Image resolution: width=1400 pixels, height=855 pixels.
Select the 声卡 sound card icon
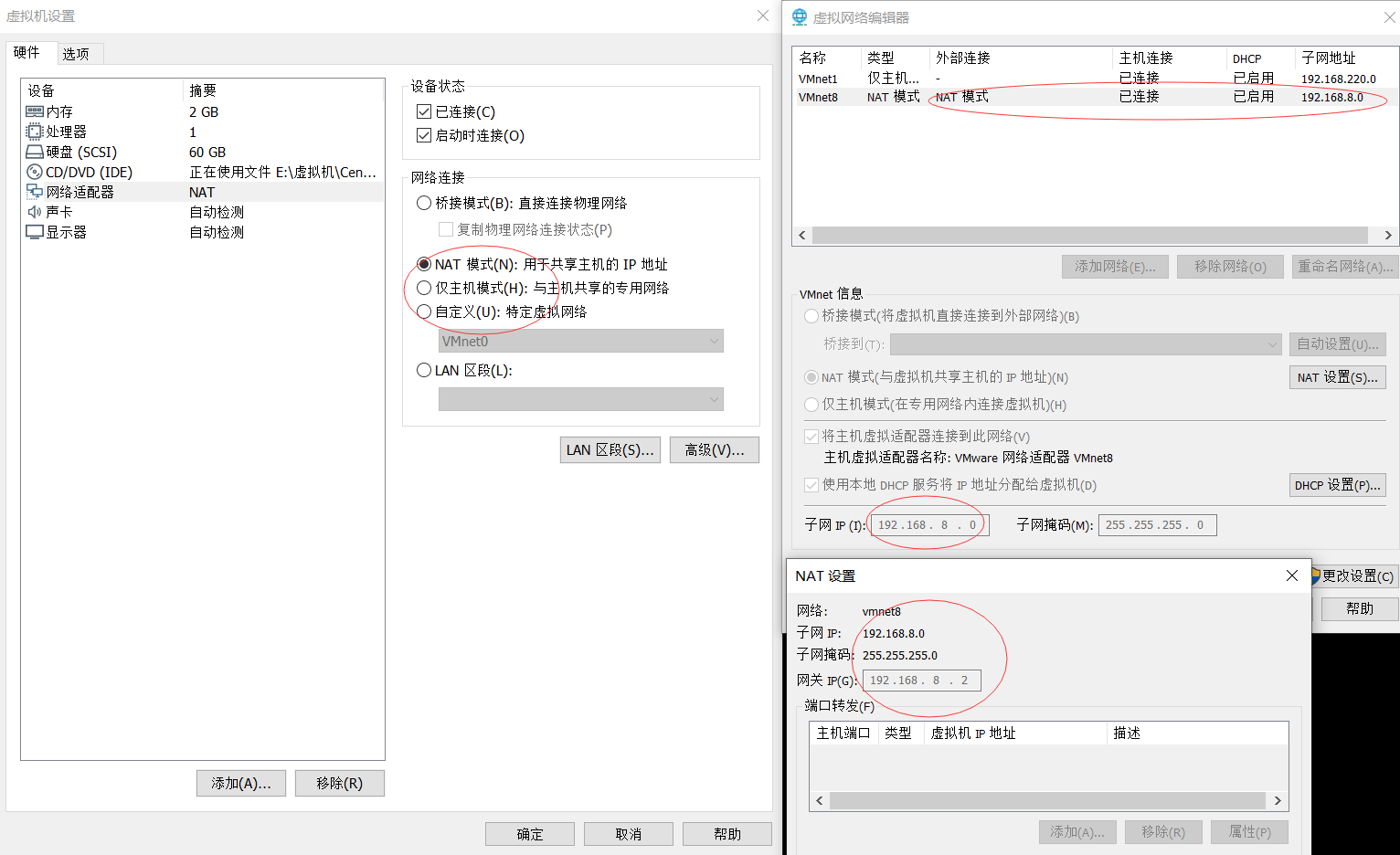pos(35,211)
